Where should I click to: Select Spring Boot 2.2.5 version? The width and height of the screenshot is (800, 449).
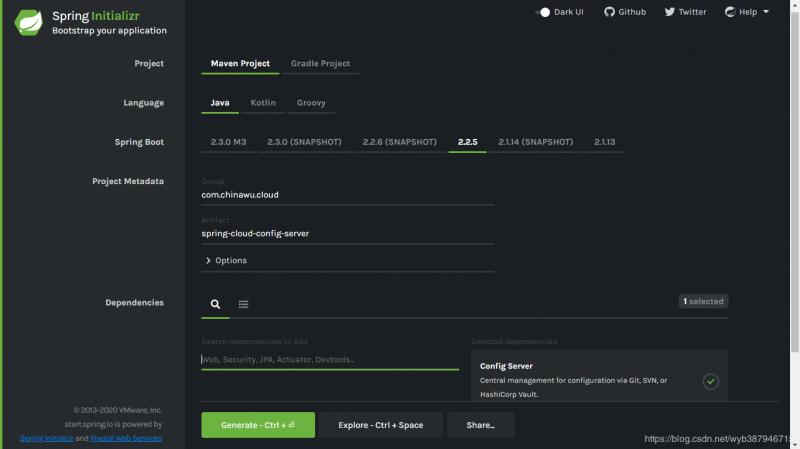tap(467, 142)
